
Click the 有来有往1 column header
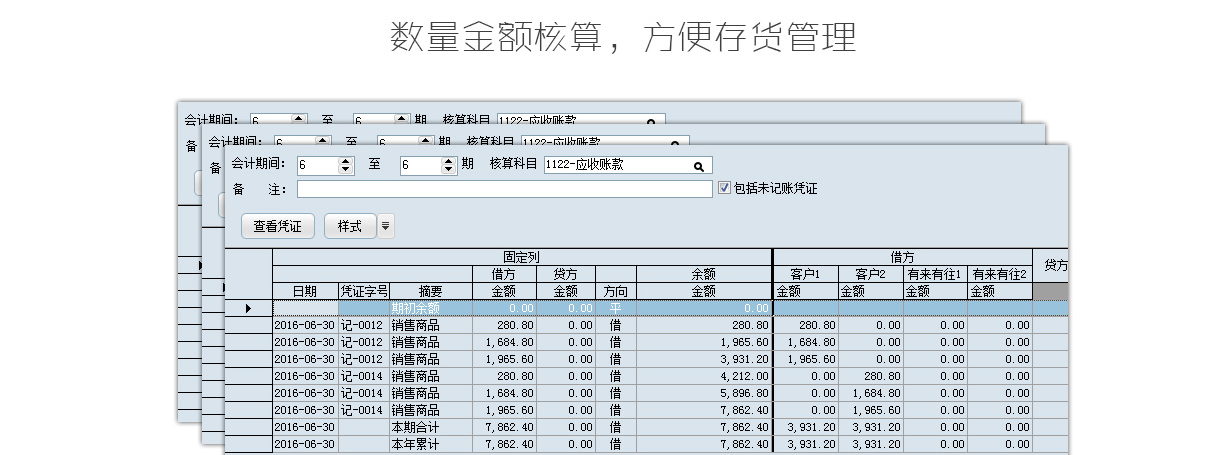935,274
